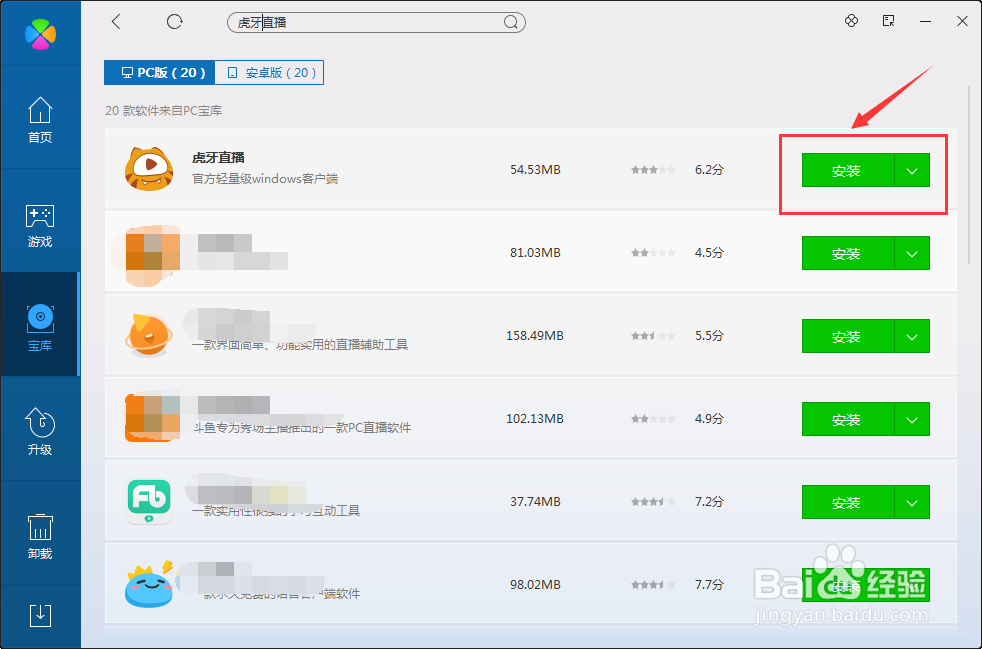The height and width of the screenshot is (649, 982).
Task: Click the colorful app logo in sidebar
Action: click(x=40, y=34)
